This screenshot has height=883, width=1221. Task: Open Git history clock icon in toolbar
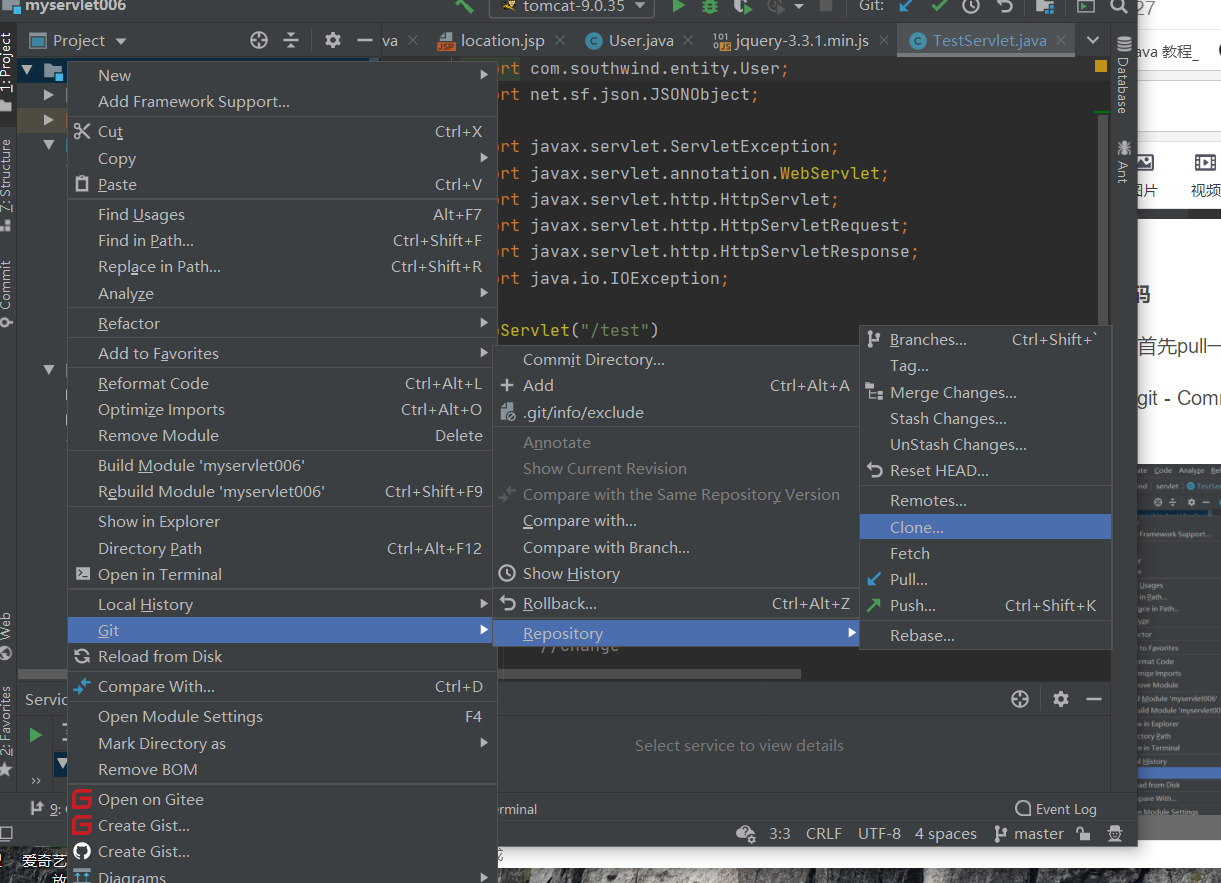971,7
